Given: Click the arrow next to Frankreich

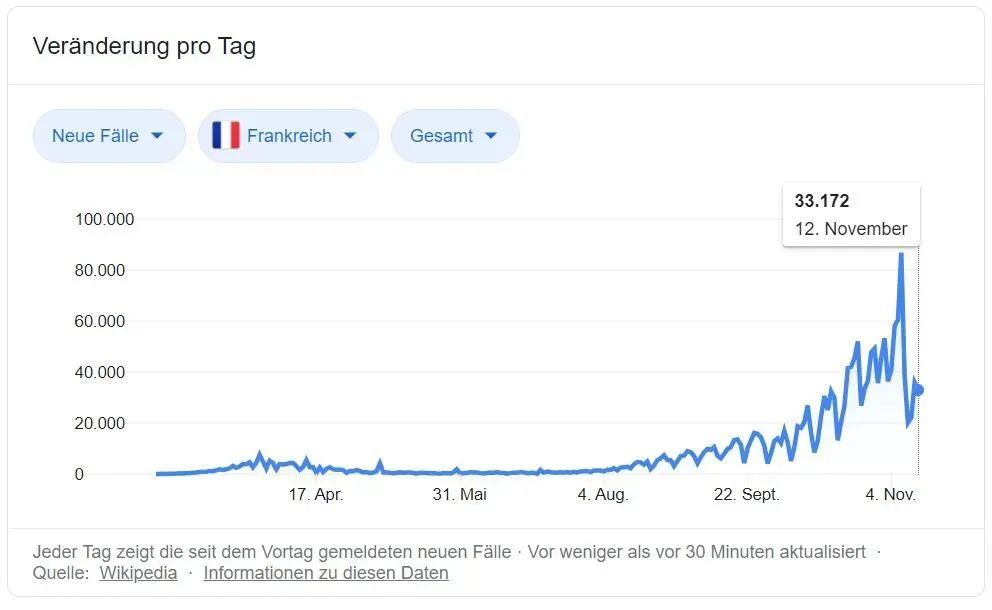Looking at the screenshot, I should point(350,135).
